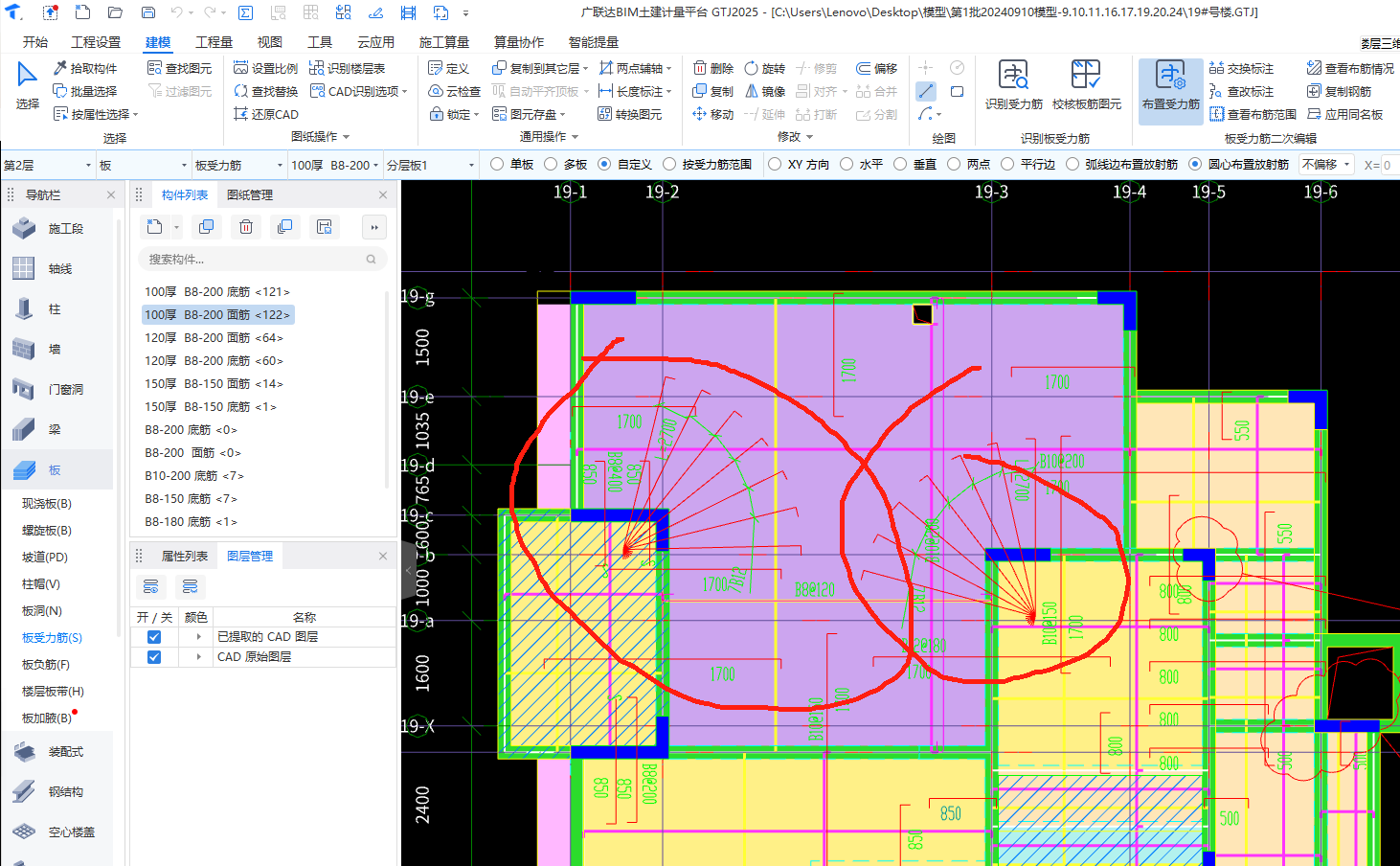Select 按受力筋范围 radio option
This screenshot has height=866, width=1400.
[708, 165]
